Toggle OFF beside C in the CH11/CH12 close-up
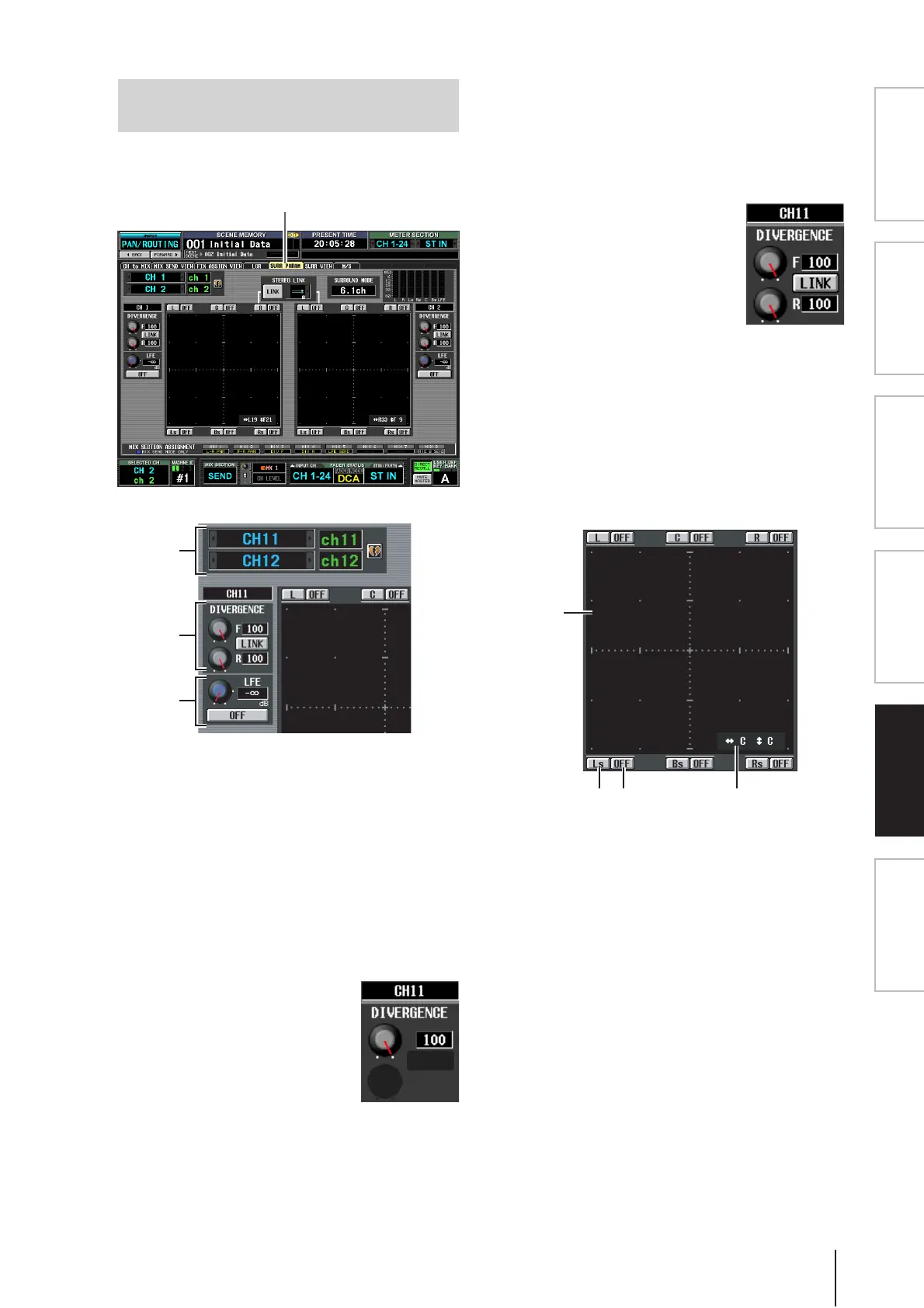The width and height of the screenshot is (924, 1308). pyautogui.click(x=397, y=594)
